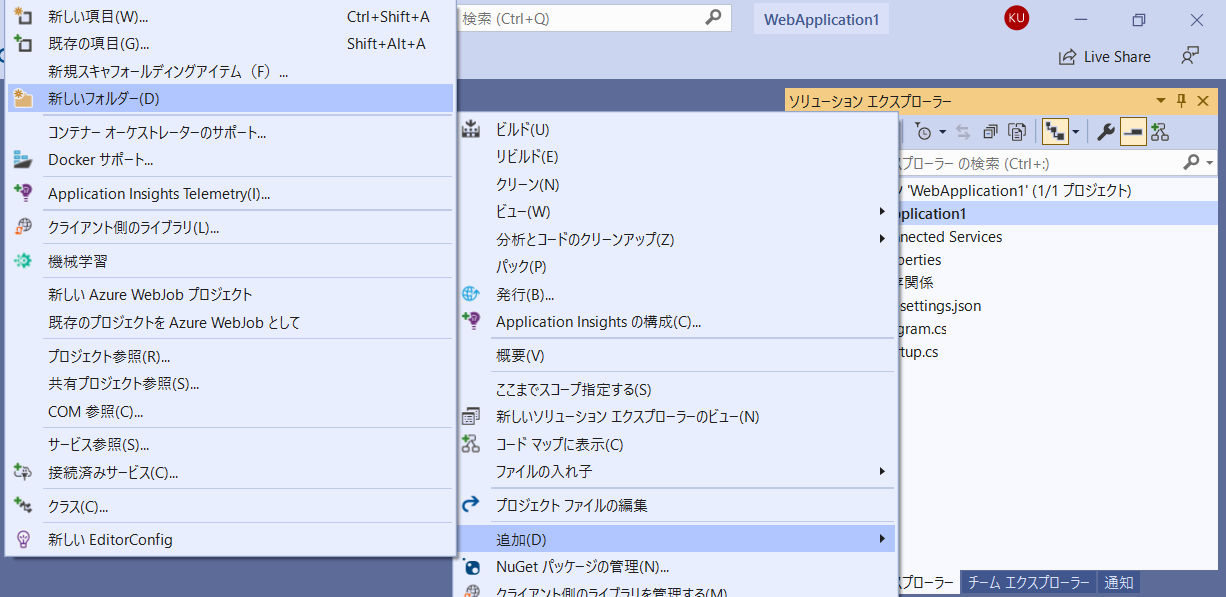Select コード マップに表示(C)

click(677, 444)
